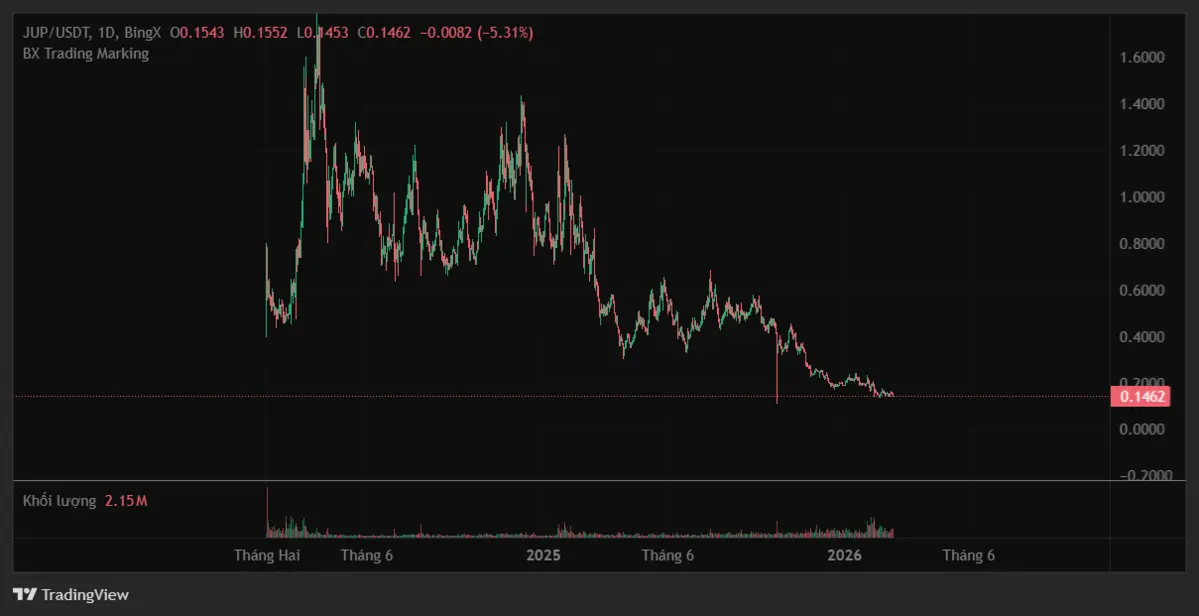
Task: Click the 0.0000 price axis label
Action: click(x=1142, y=430)
